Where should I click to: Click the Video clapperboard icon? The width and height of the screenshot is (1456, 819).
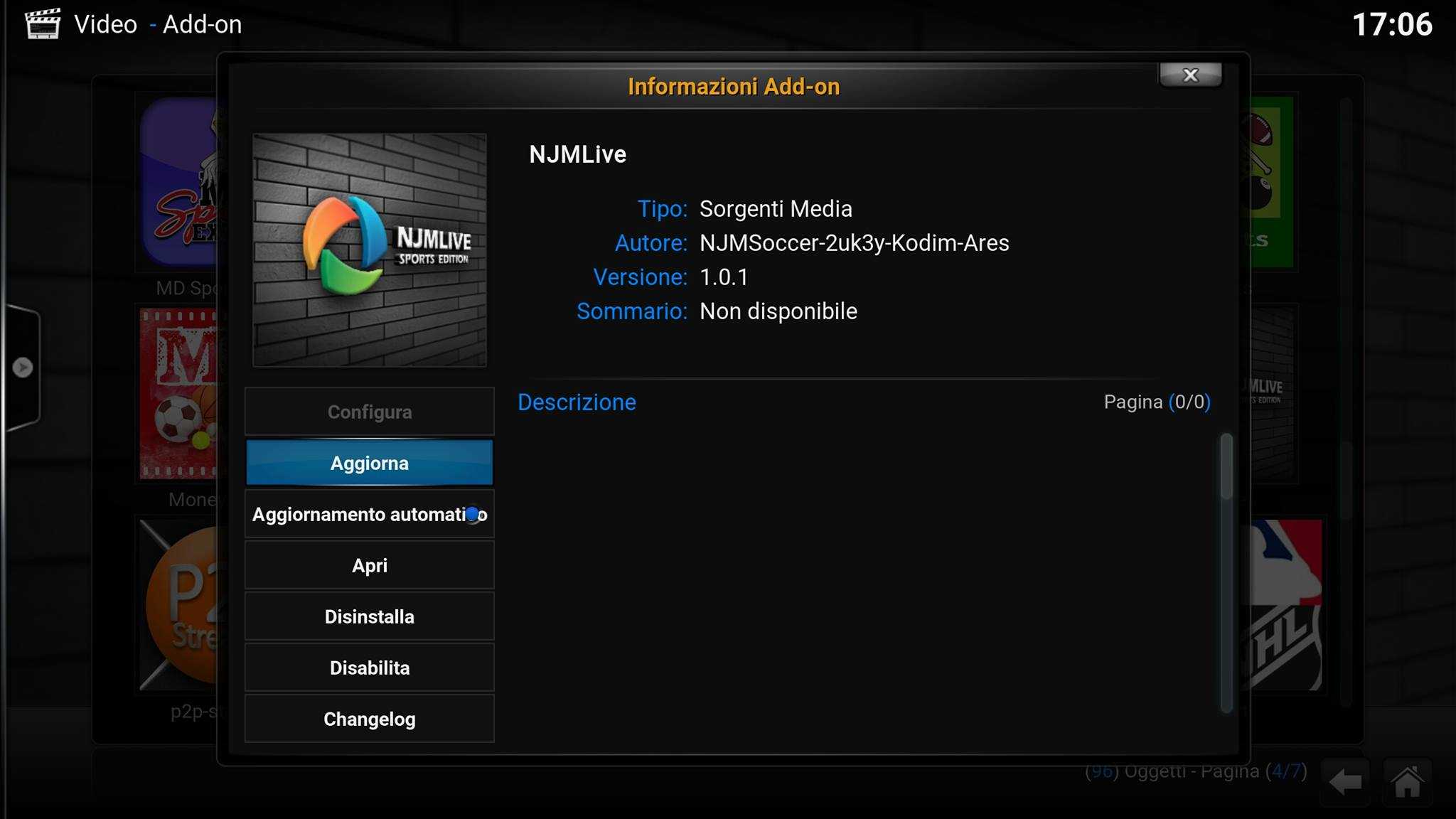(43, 24)
